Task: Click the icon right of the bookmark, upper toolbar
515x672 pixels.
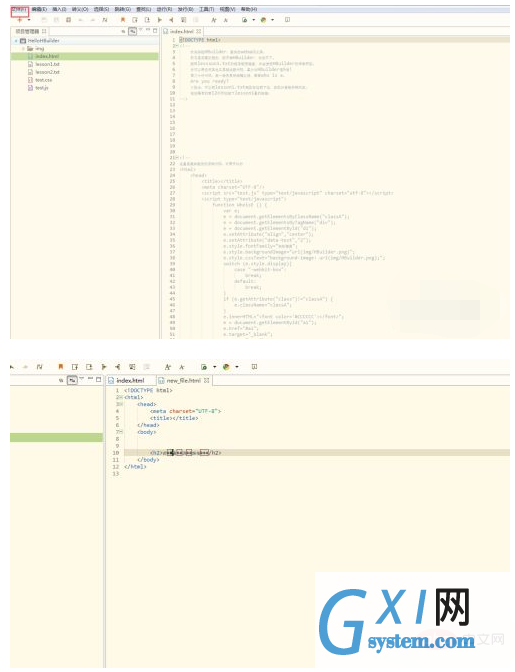Action: [x=135, y=20]
